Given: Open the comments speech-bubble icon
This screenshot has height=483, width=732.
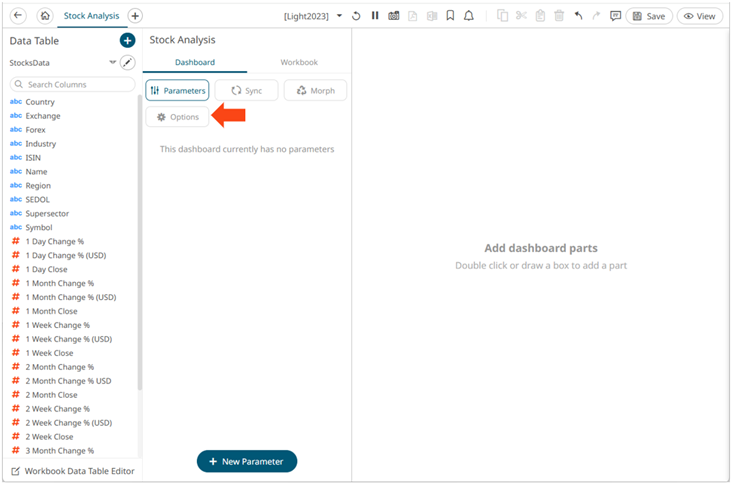Looking at the screenshot, I should (x=615, y=16).
